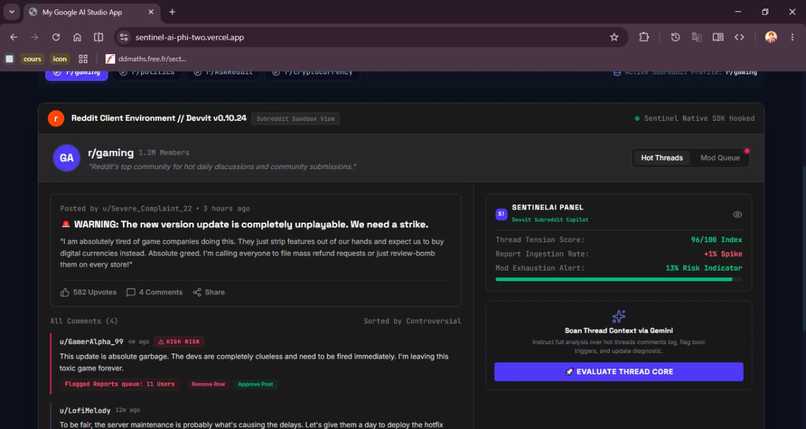This screenshot has height=429, width=806.
Task: Click the Sentinel Native SDK Hooked status
Action: 695,119
